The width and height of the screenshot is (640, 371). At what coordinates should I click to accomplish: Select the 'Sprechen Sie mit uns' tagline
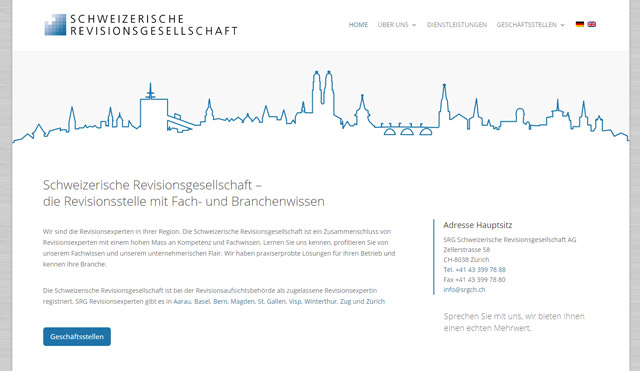(x=514, y=322)
